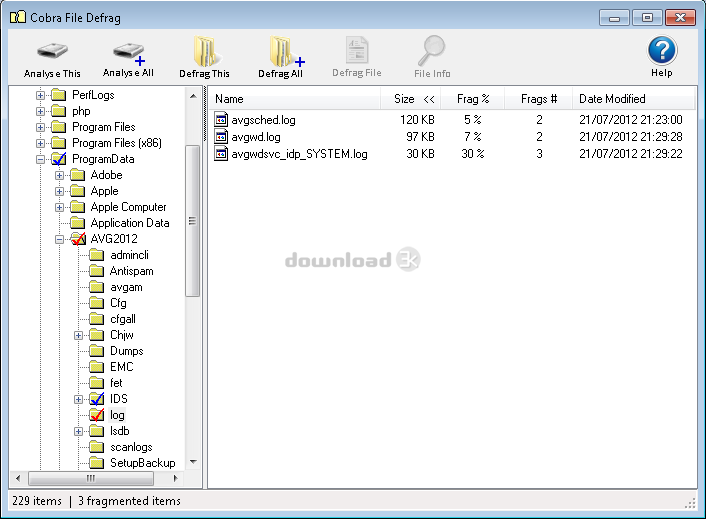Click the tree horizontal scroll left arrow
The width and height of the screenshot is (706, 519).
(18, 478)
